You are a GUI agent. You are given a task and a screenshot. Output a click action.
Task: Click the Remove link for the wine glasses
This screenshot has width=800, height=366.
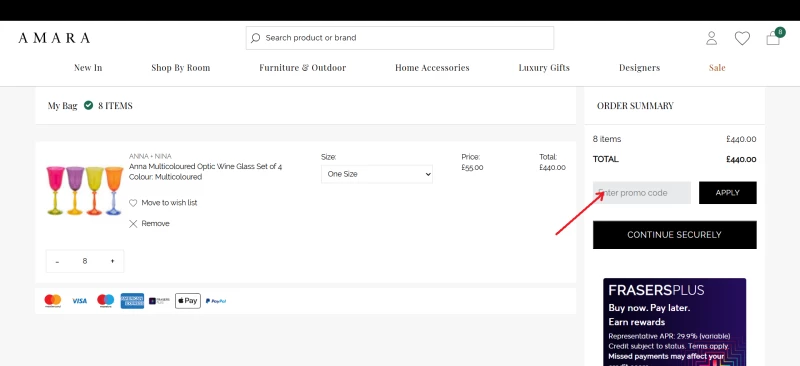pyautogui.click(x=155, y=224)
